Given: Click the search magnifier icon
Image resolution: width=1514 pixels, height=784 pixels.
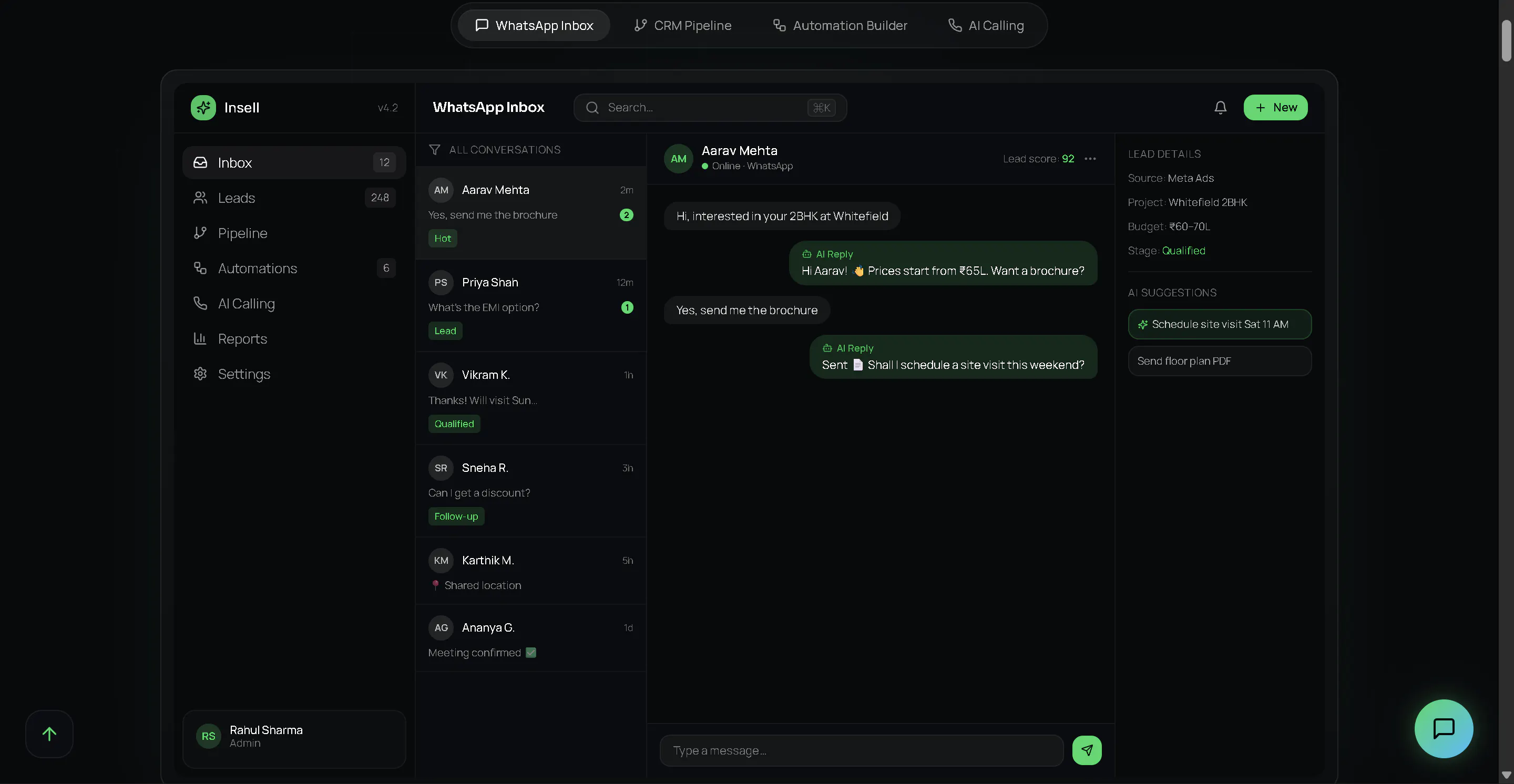Looking at the screenshot, I should tap(592, 108).
